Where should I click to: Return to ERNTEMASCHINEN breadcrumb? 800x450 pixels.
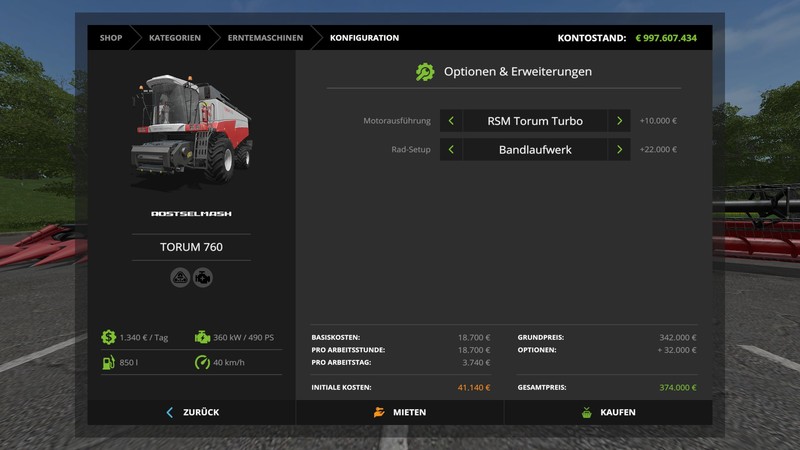(263, 38)
